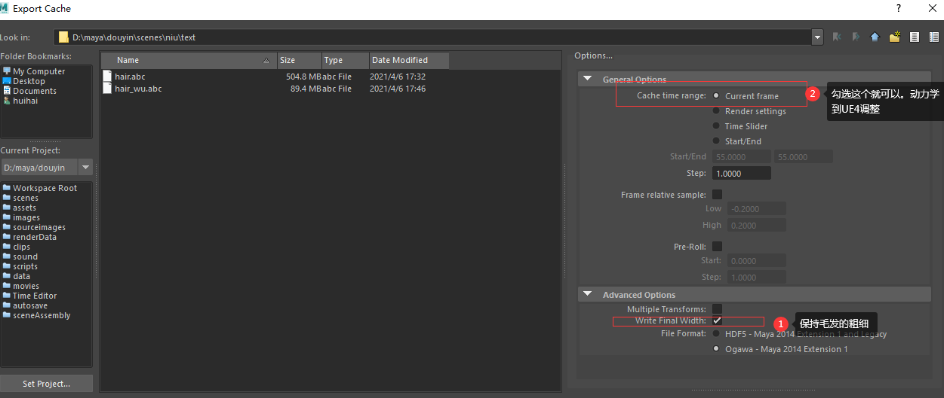Select the hair.abc file
The width and height of the screenshot is (944, 398).
[130, 76]
